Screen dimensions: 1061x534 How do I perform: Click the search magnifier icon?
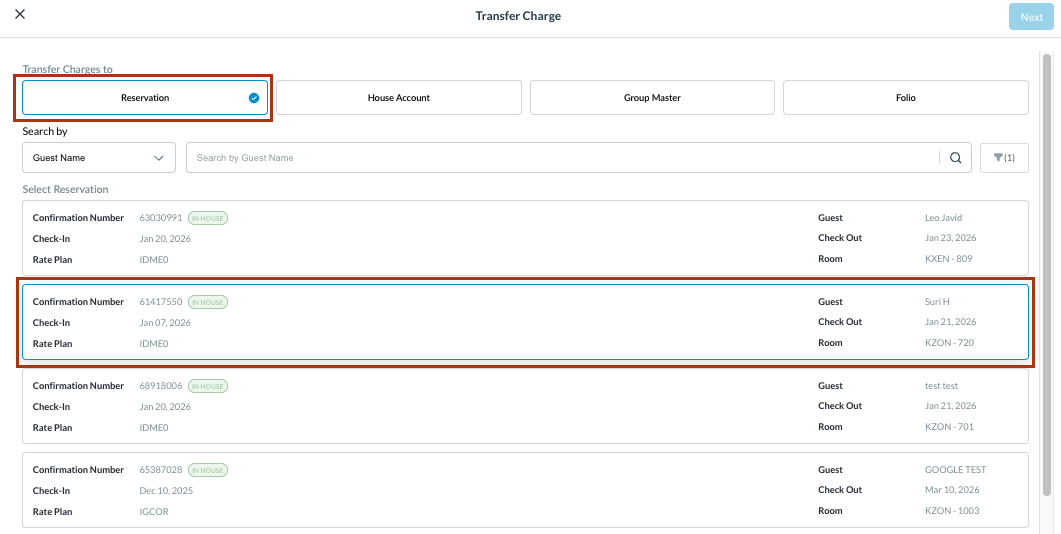tap(955, 158)
